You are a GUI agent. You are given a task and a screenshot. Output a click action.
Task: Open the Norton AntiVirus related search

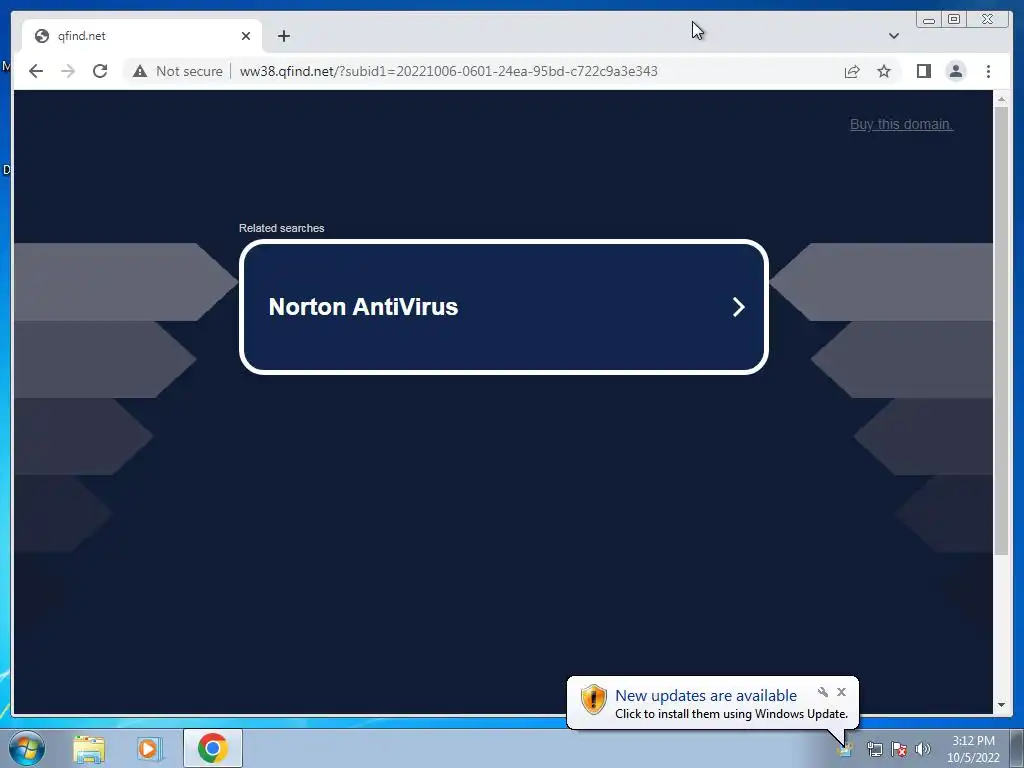click(504, 307)
